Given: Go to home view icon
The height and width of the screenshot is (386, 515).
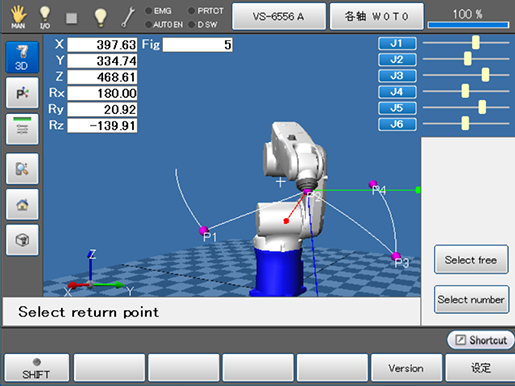Looking at the screenshot, I should tap(22, 204).
